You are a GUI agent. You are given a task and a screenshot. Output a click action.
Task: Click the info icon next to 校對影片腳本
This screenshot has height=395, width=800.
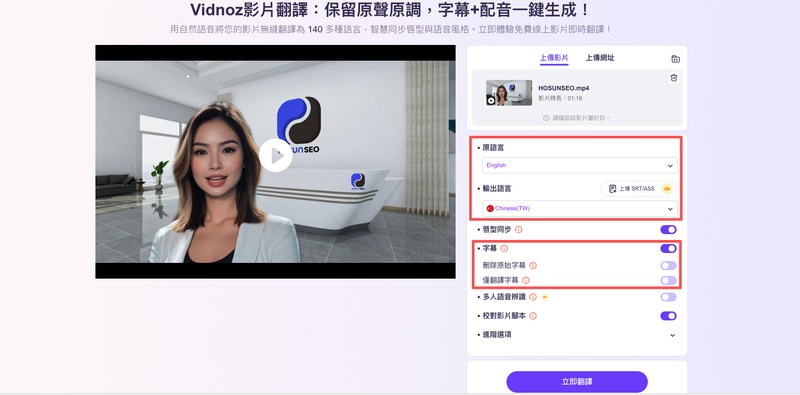pyautogui.click(x=533, y=316)
